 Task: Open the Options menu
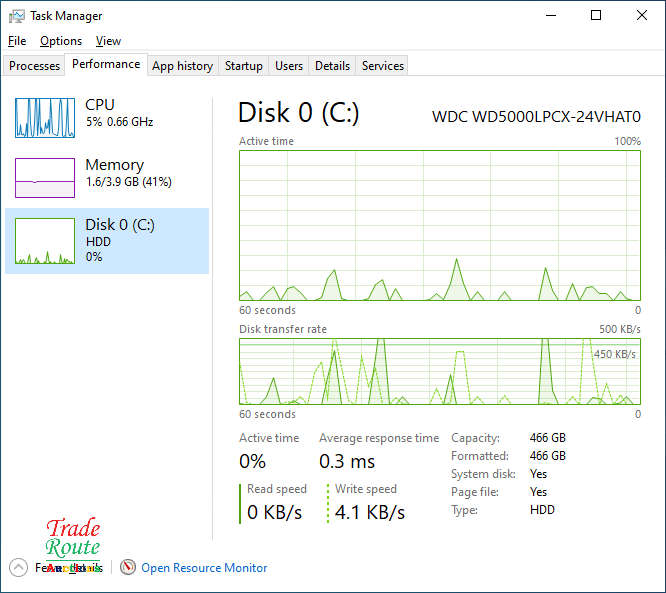[61, 41]
